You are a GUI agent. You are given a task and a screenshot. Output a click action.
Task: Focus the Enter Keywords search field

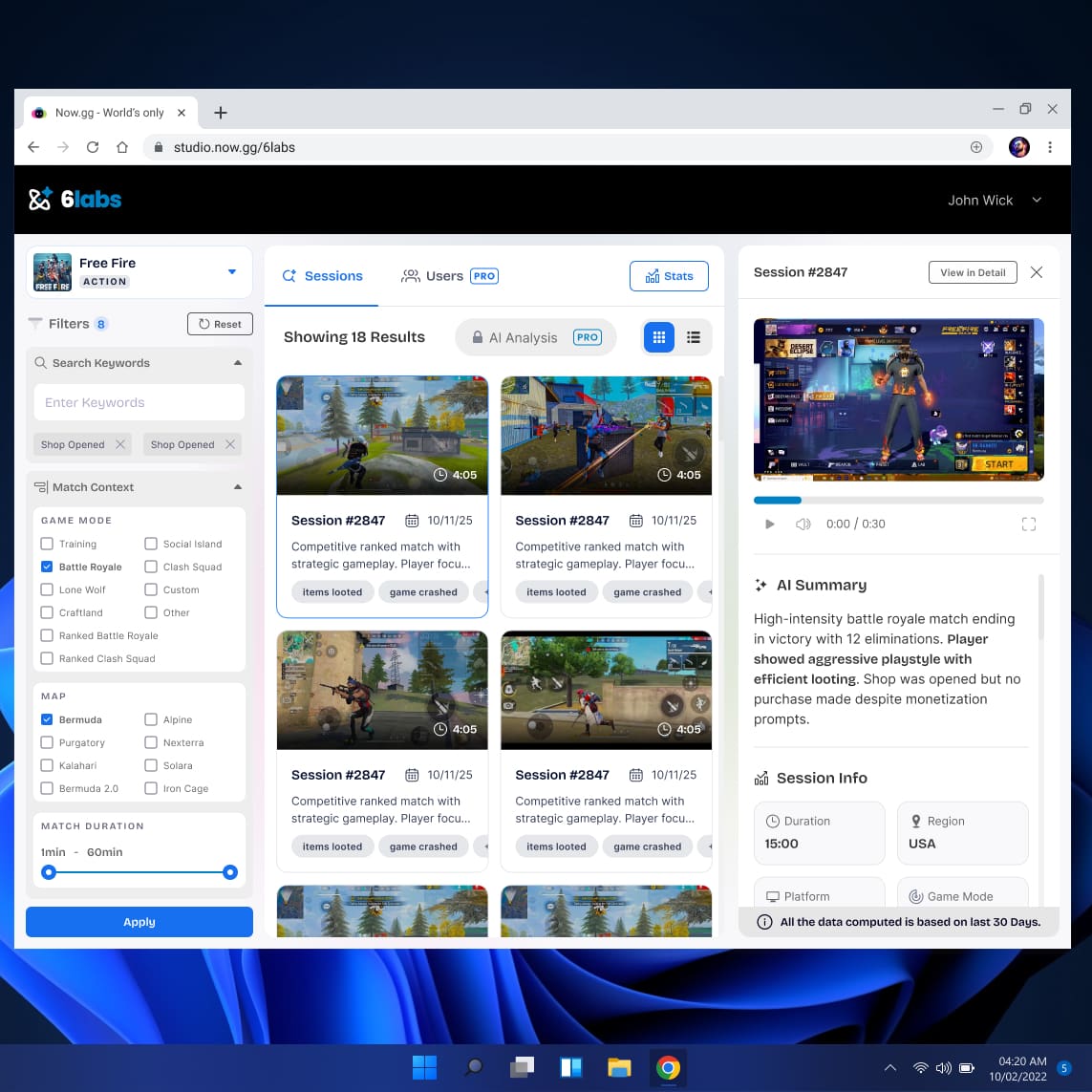click(139, 402)
